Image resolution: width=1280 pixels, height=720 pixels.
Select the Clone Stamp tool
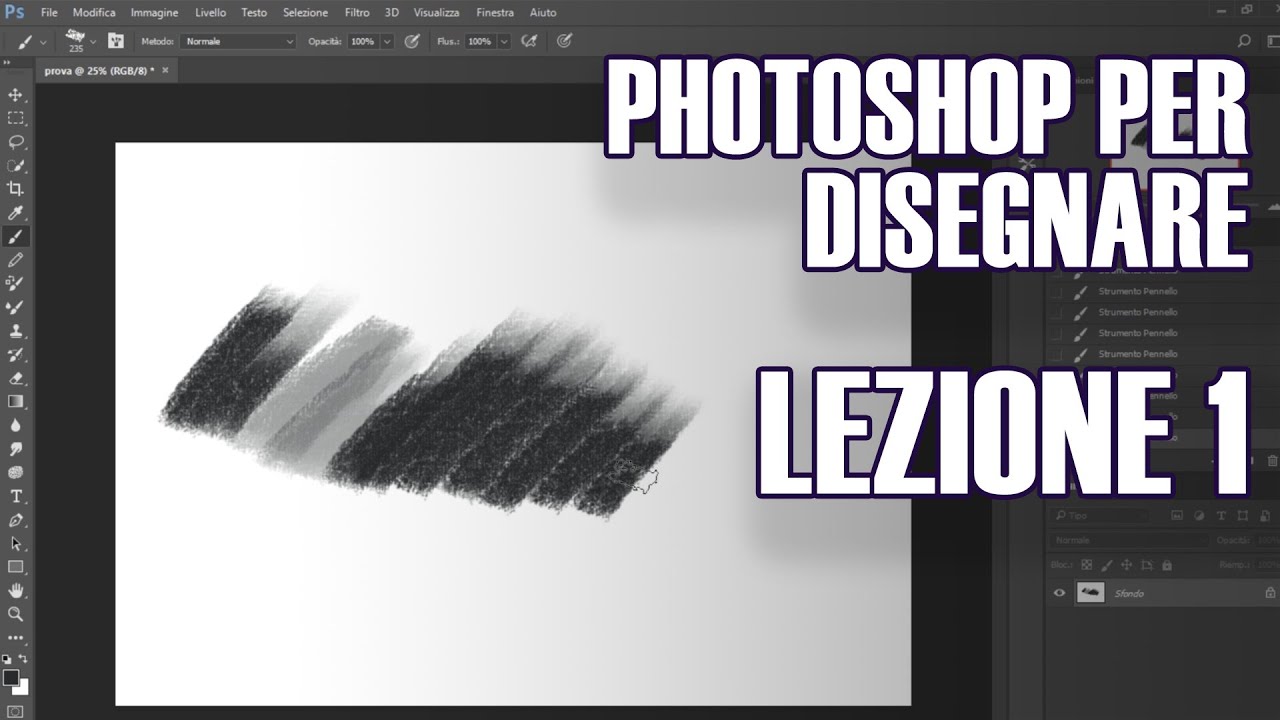click(15, 331)
